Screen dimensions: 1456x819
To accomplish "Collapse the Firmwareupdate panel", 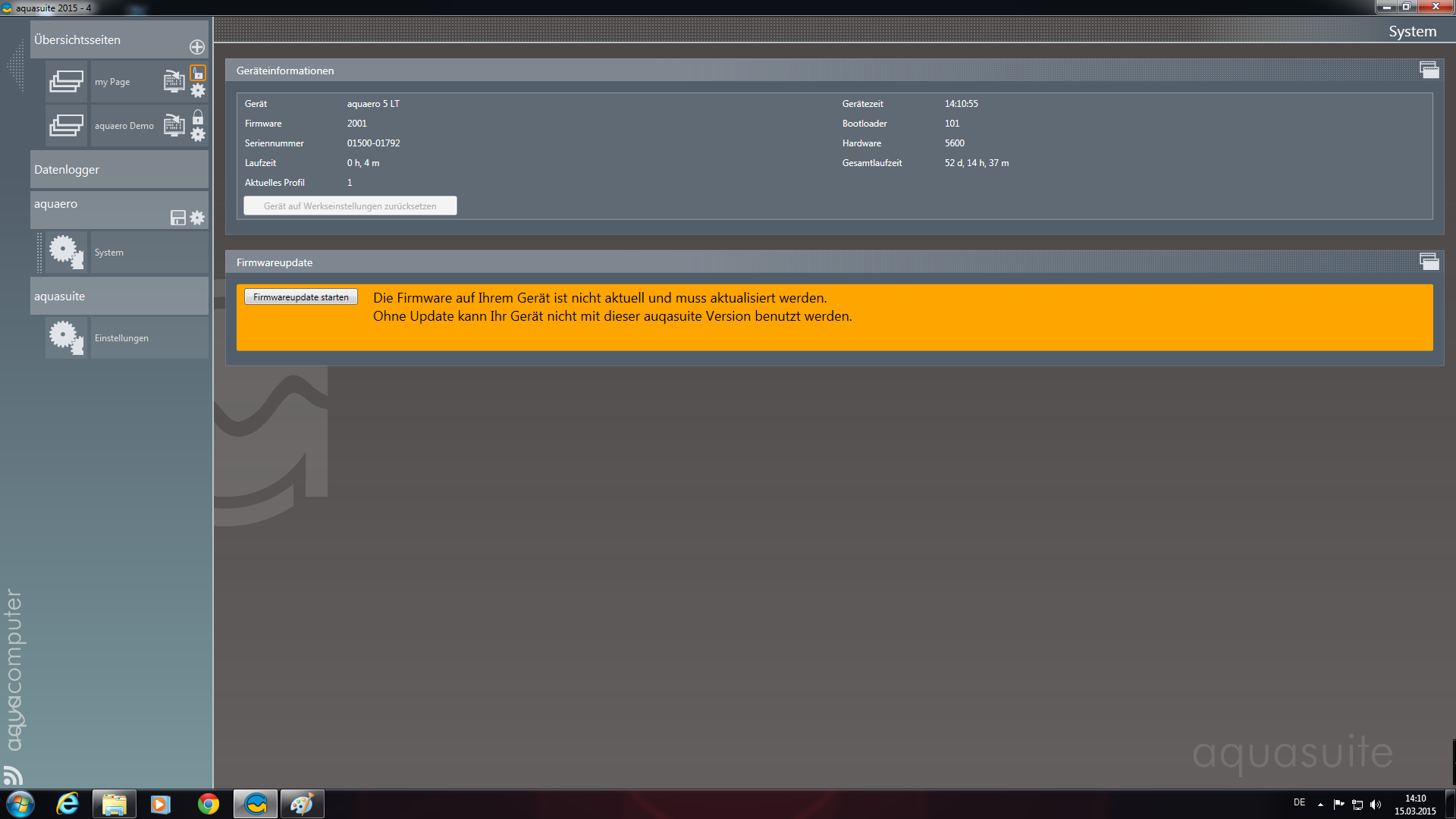I will tap(1429, 262).
